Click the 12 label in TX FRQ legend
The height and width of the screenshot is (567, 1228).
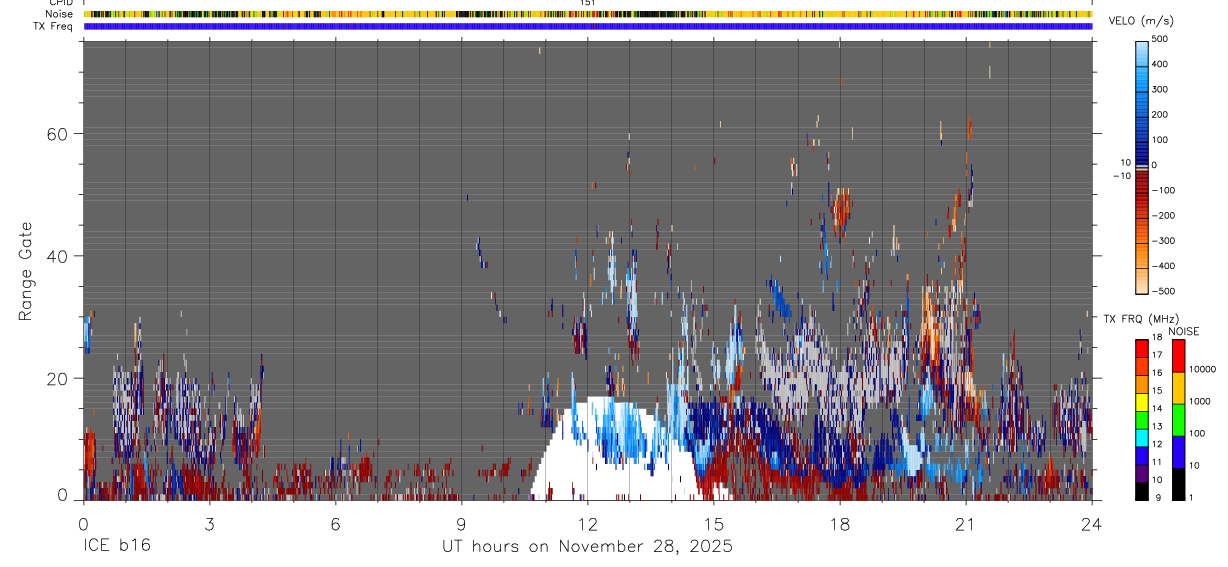pos(1158,444)
